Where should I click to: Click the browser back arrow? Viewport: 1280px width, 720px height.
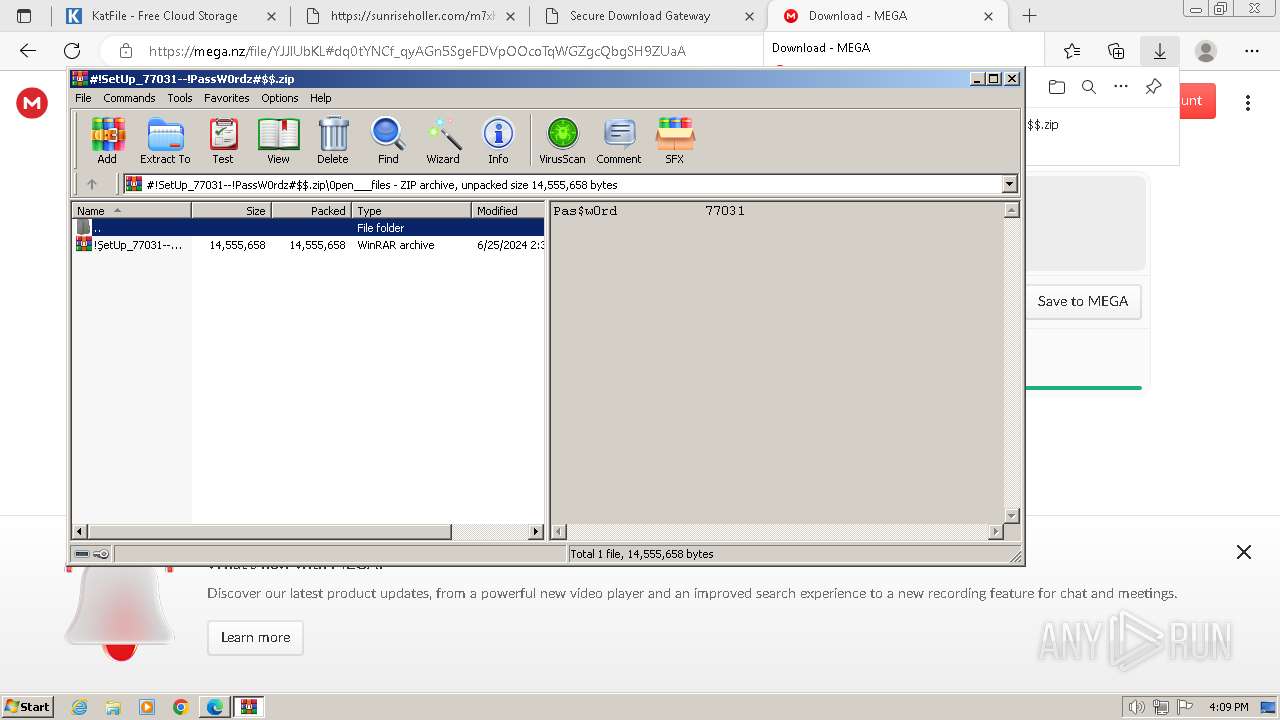(28, 51)
